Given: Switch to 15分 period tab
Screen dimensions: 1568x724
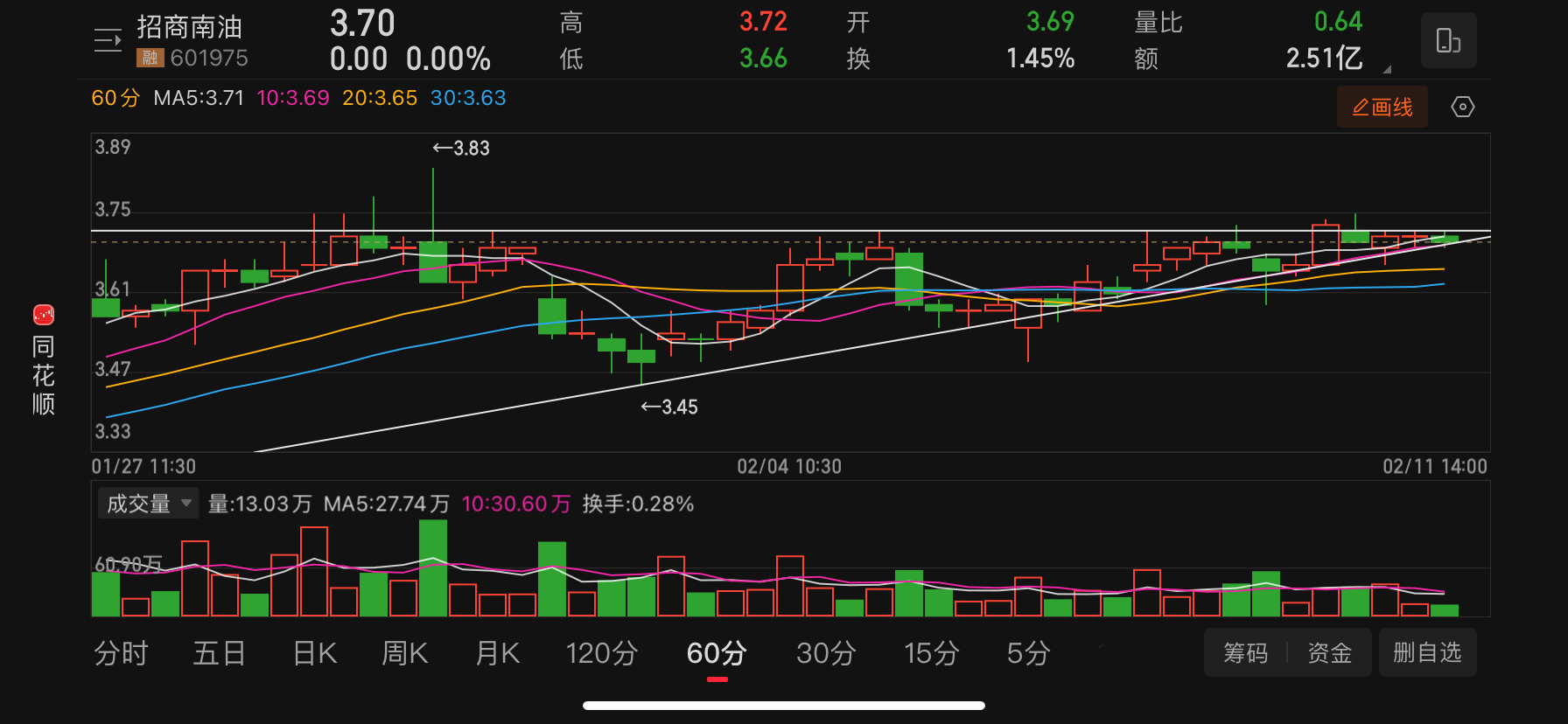Looking at the screenshot, I should pyautogui.click(x=932, y=653).
